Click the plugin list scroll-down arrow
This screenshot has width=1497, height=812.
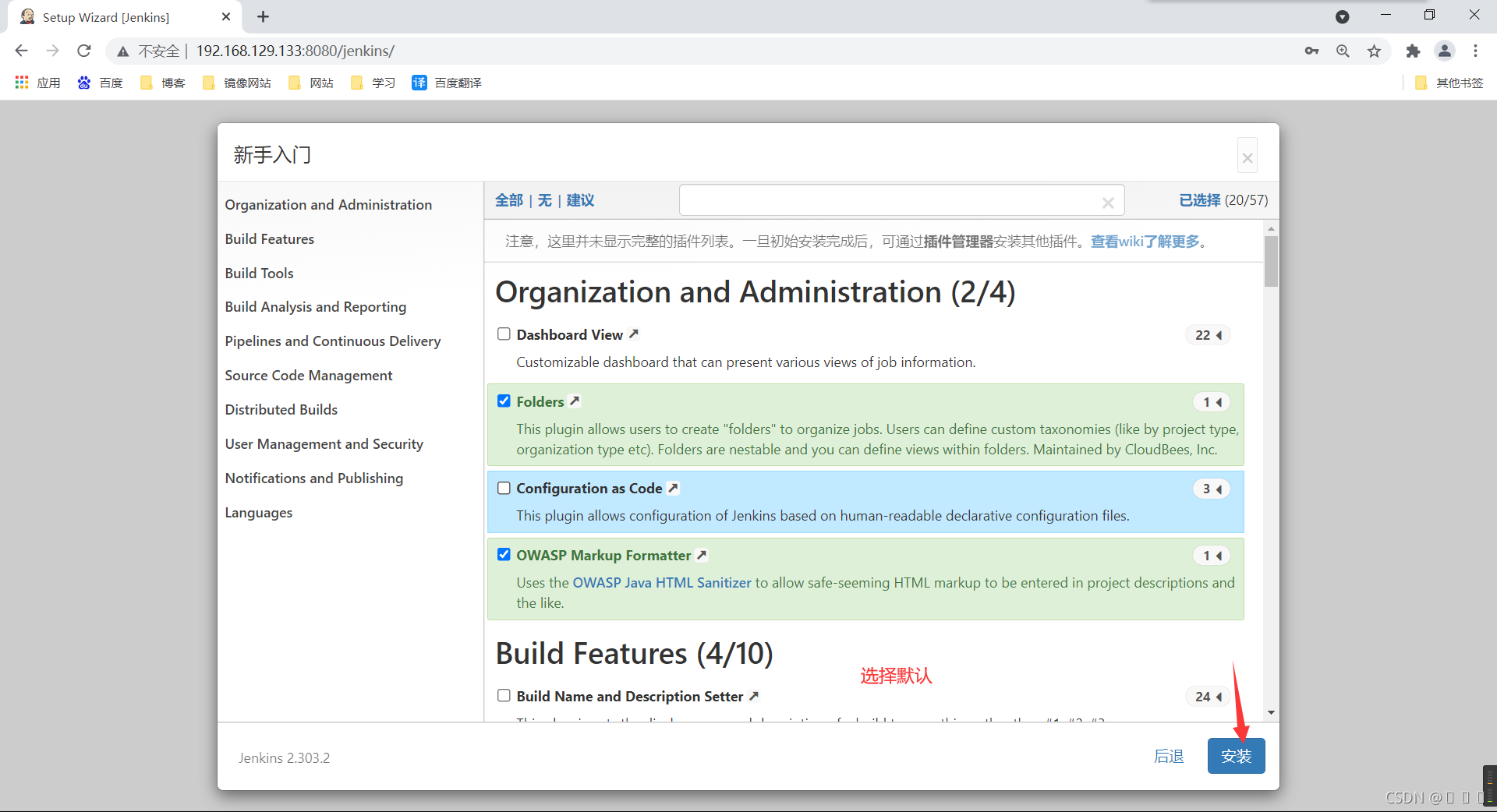coord(1271,713)
